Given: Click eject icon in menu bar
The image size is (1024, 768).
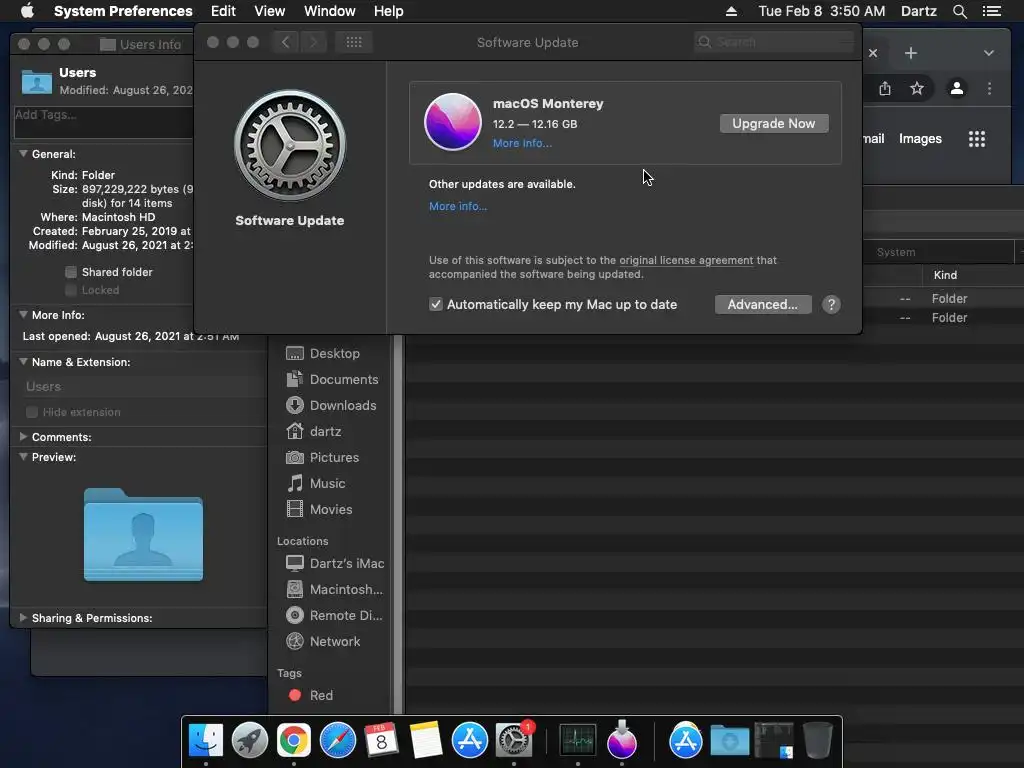Looking at the screenshot, I should [731, 11].
